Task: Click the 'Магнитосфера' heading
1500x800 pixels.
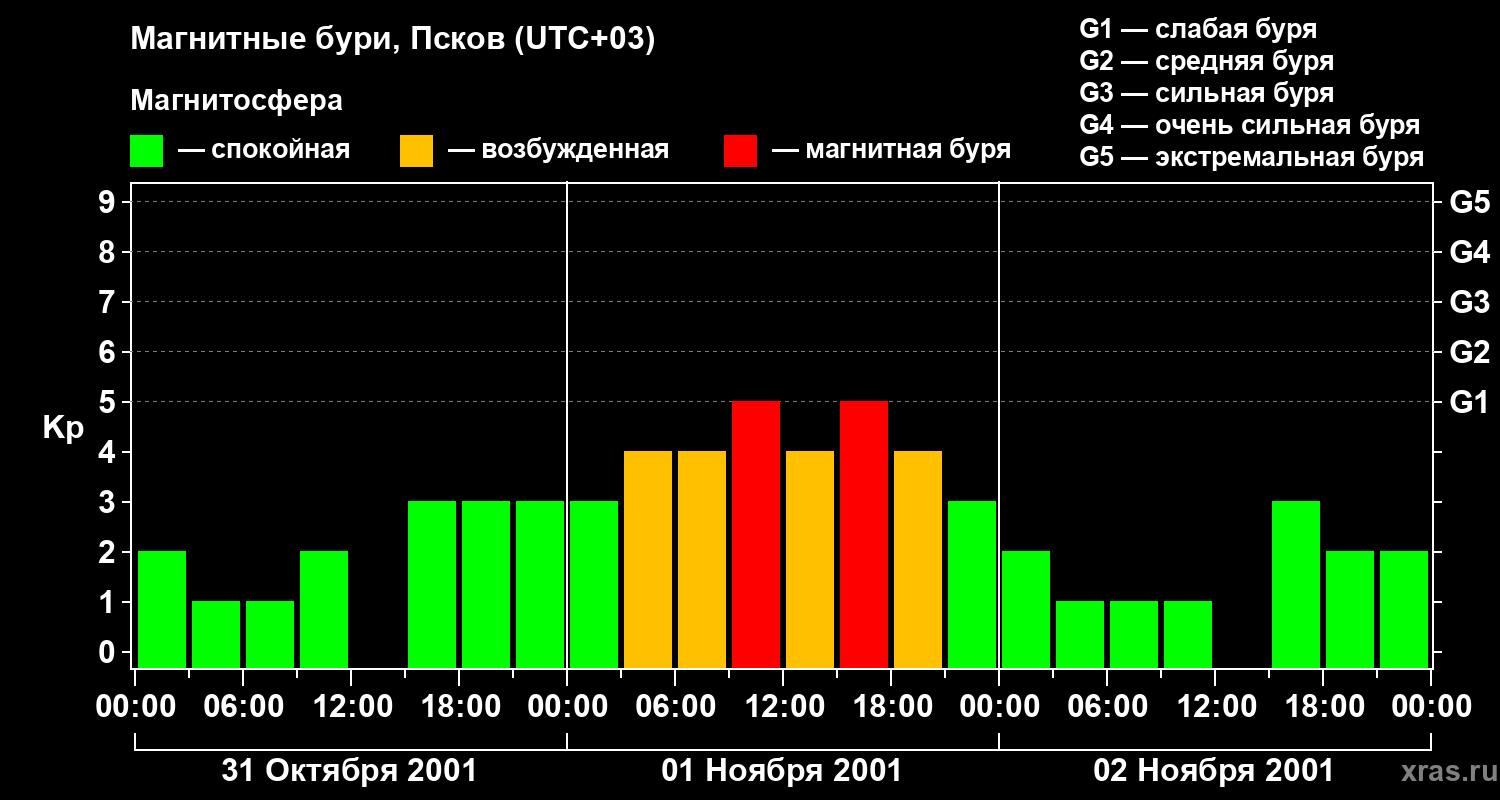Action: click(x=236, y=101)
